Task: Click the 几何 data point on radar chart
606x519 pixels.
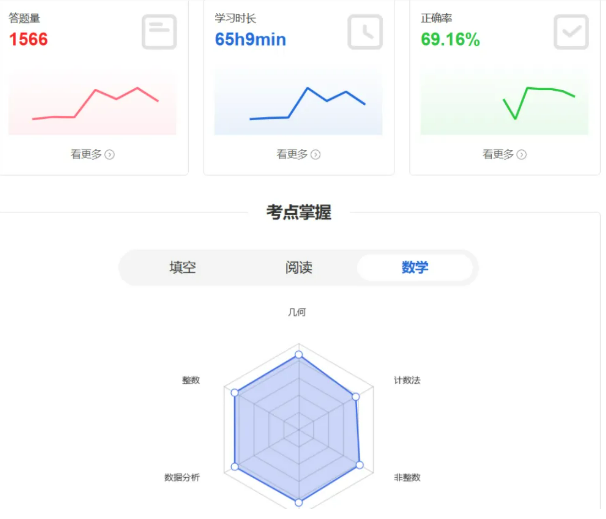Action: [x=298, y=355]
